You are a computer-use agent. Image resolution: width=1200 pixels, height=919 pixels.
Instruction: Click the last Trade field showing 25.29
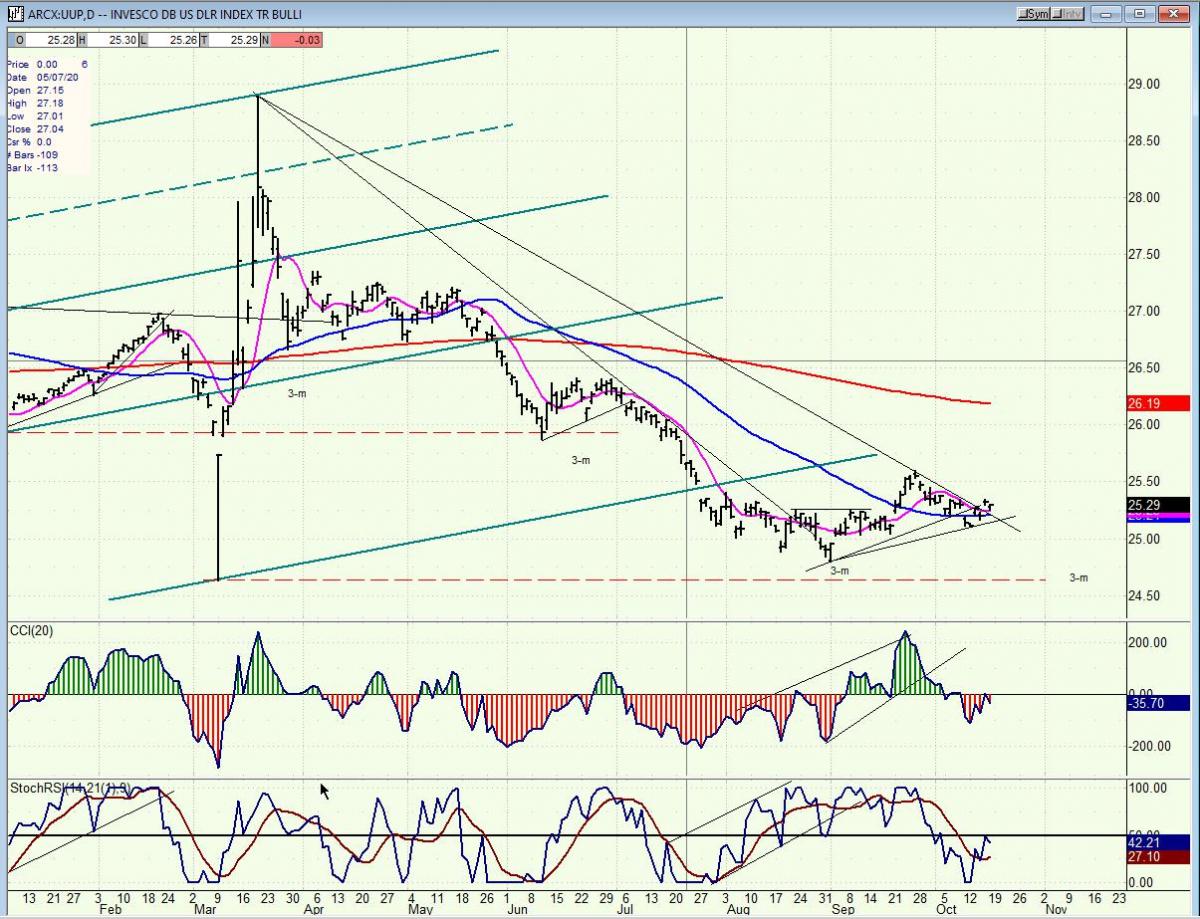(233, 39)
